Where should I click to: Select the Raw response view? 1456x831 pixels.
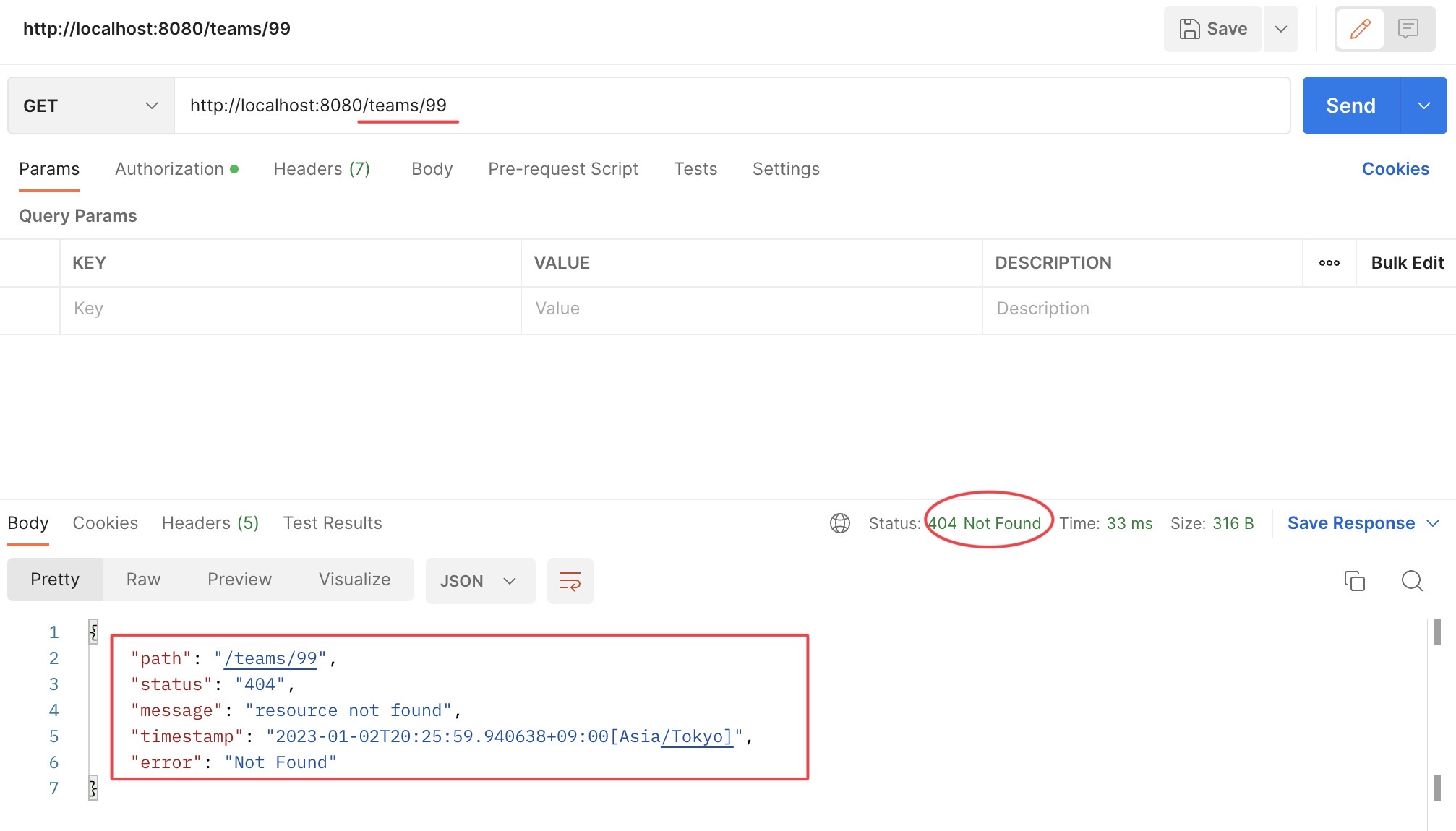[x=143, y=580]
